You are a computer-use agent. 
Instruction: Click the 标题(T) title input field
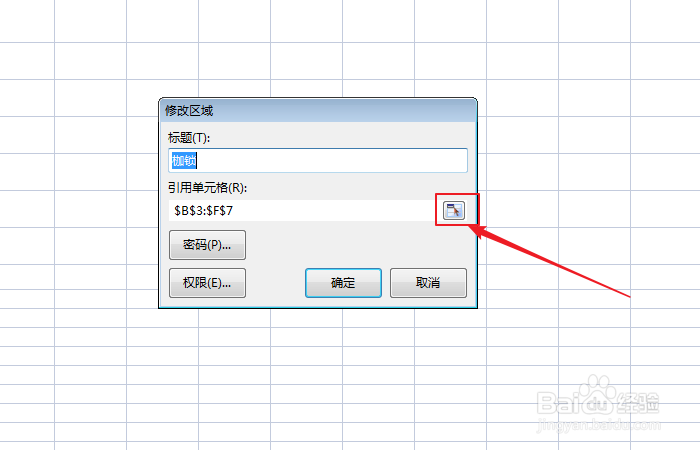pos(318,160)
